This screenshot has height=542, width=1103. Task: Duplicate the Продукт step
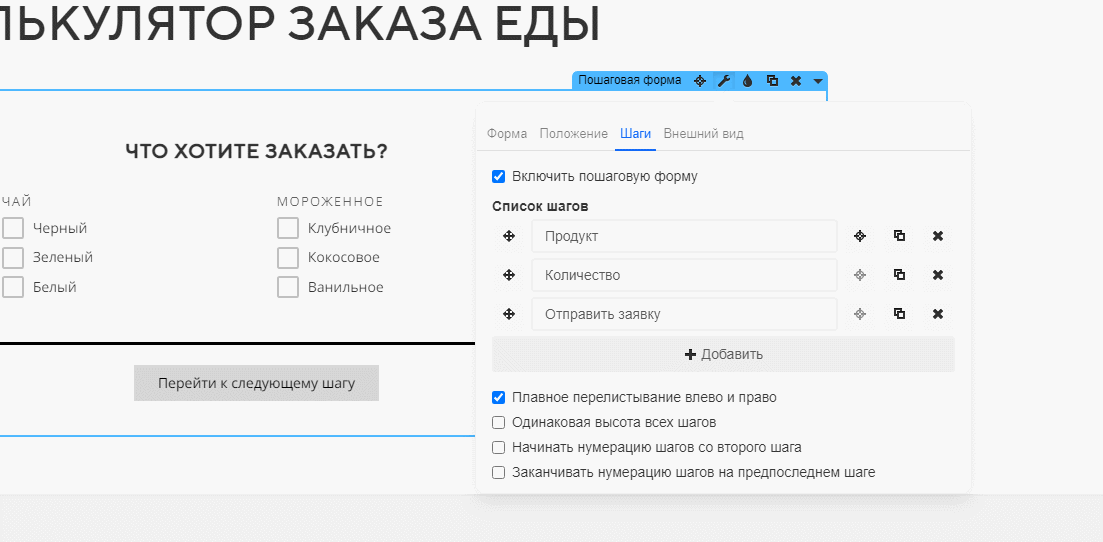(x=899, y=236)
